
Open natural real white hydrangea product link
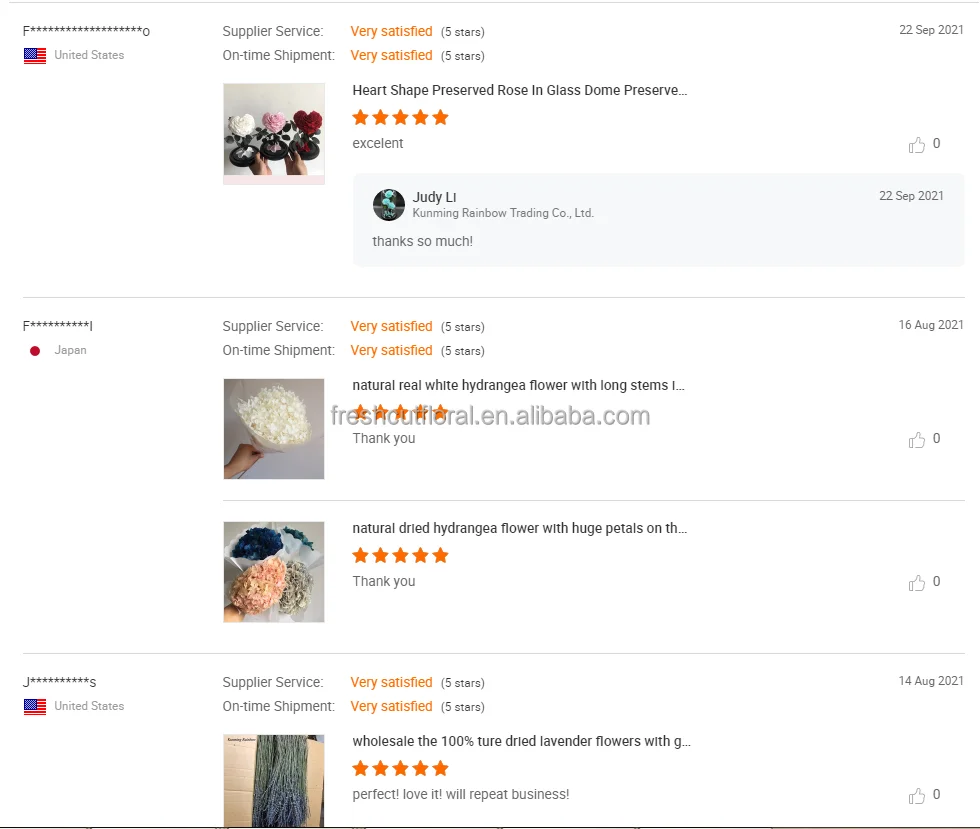518,386
